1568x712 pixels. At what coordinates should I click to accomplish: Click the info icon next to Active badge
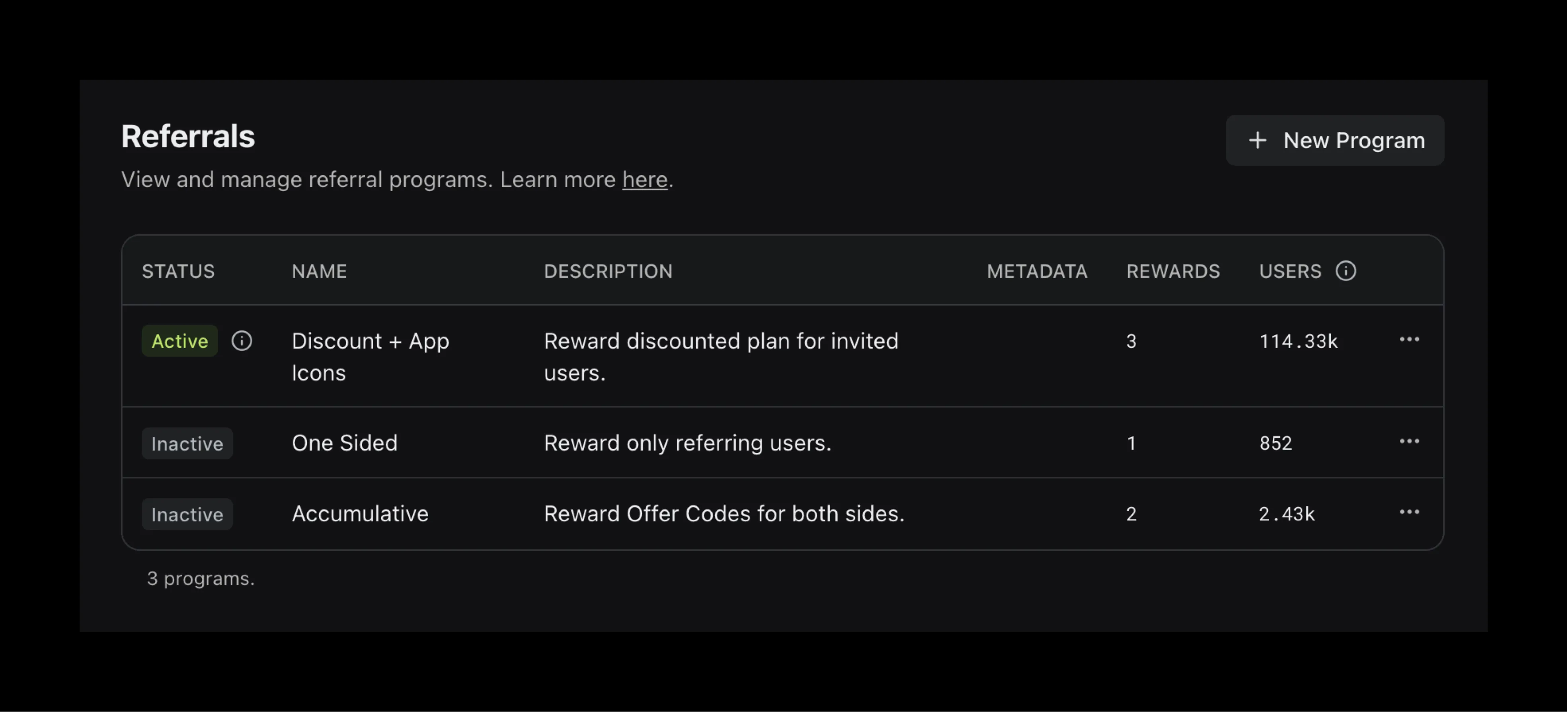[242, 340]
